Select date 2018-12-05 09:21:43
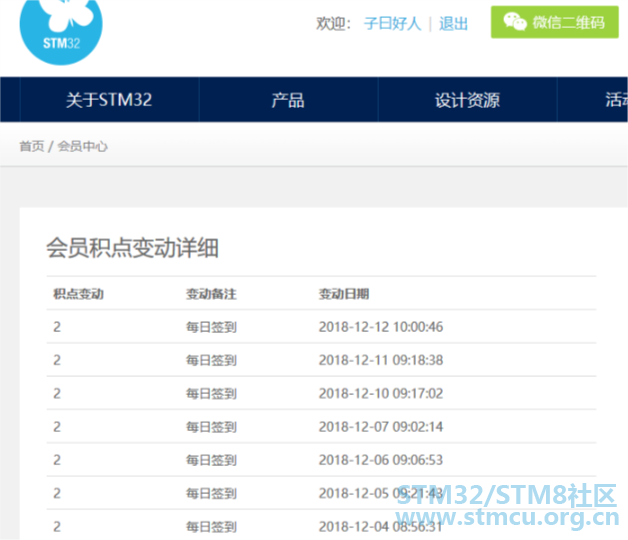 (381, 493)
